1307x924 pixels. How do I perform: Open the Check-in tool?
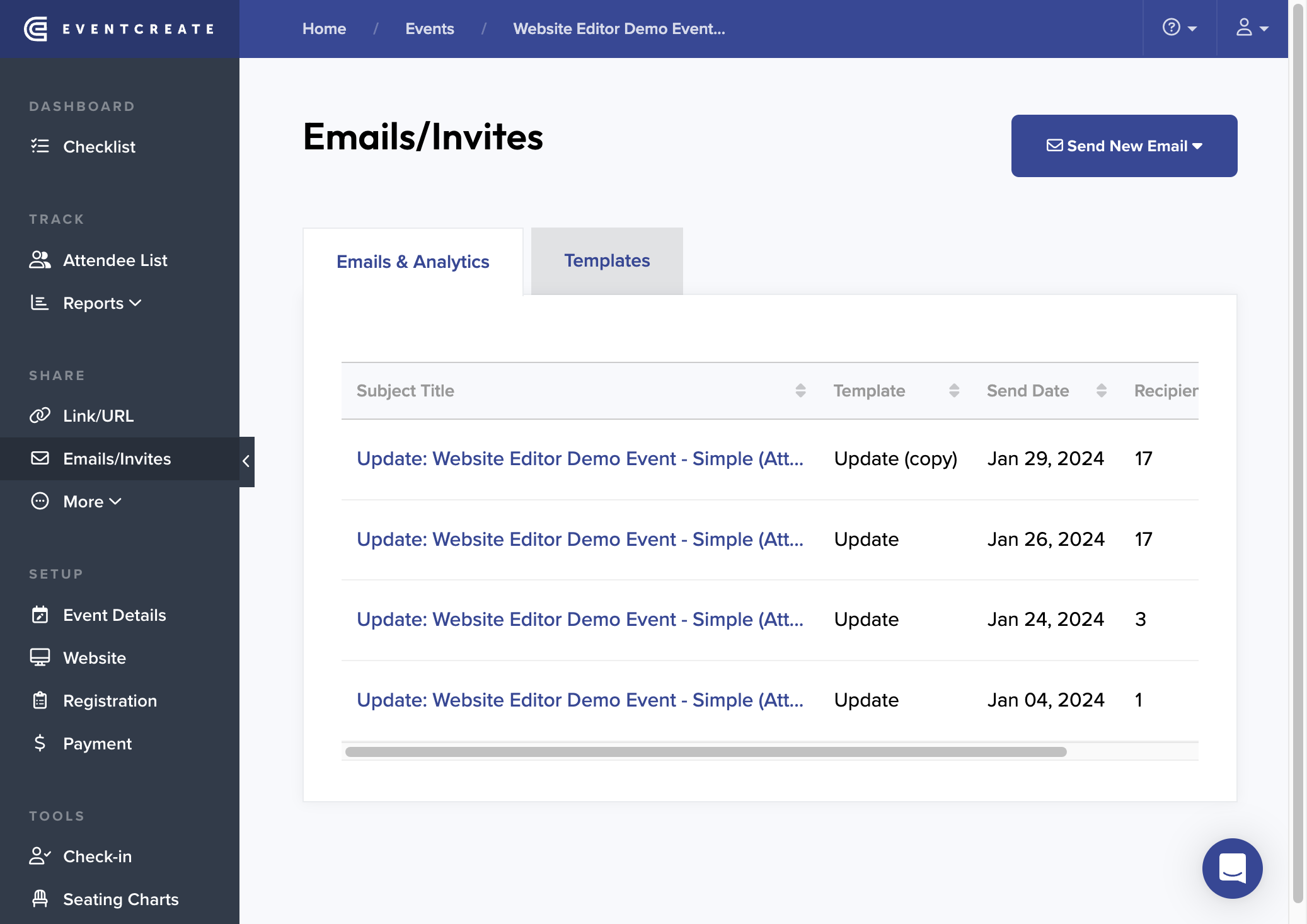click(x=81, y=857)
